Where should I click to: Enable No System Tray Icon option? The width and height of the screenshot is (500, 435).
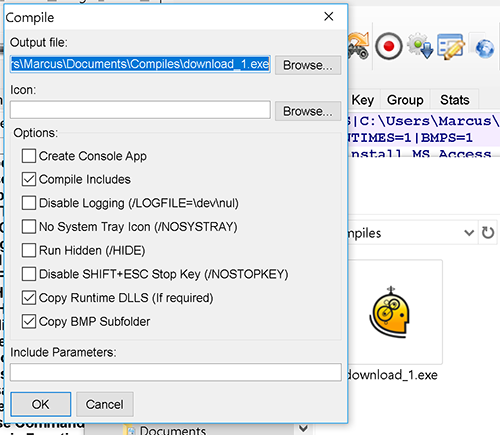coord(29,227)
